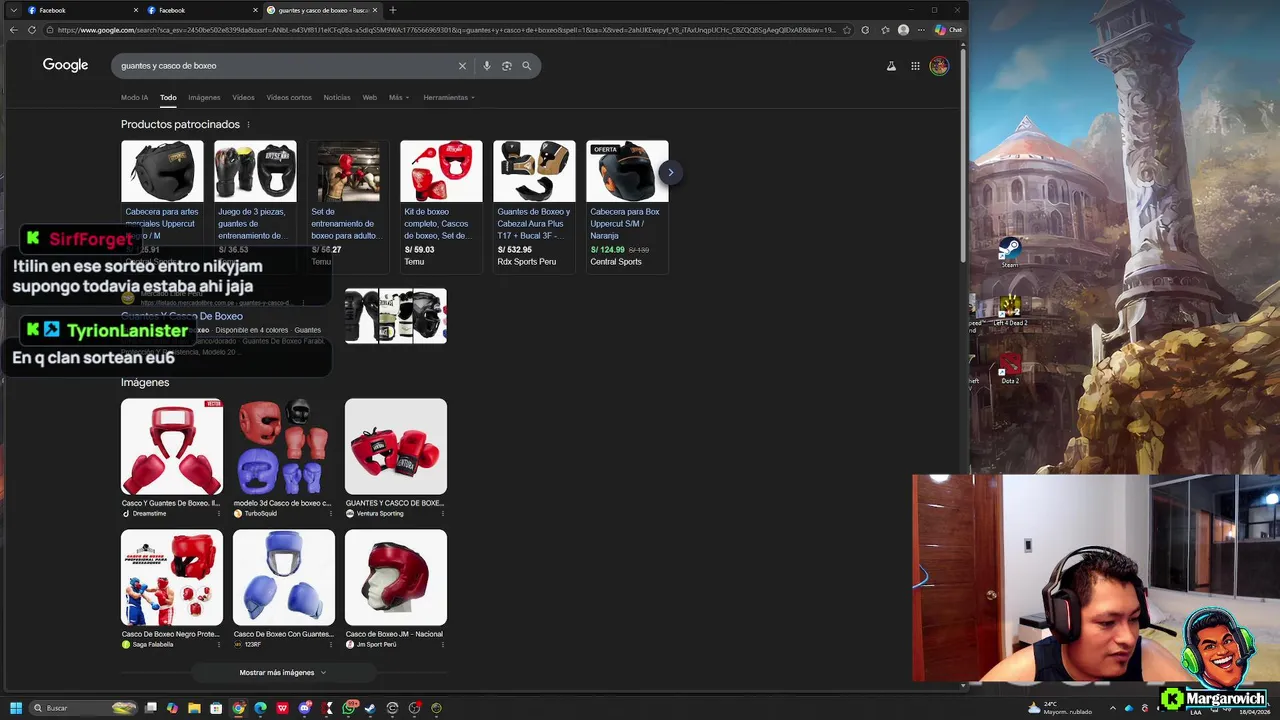Image resolution: width=1280 pixels, height=720 pixels.
Task: Switch to Modo IA tab
Action: 134,97
